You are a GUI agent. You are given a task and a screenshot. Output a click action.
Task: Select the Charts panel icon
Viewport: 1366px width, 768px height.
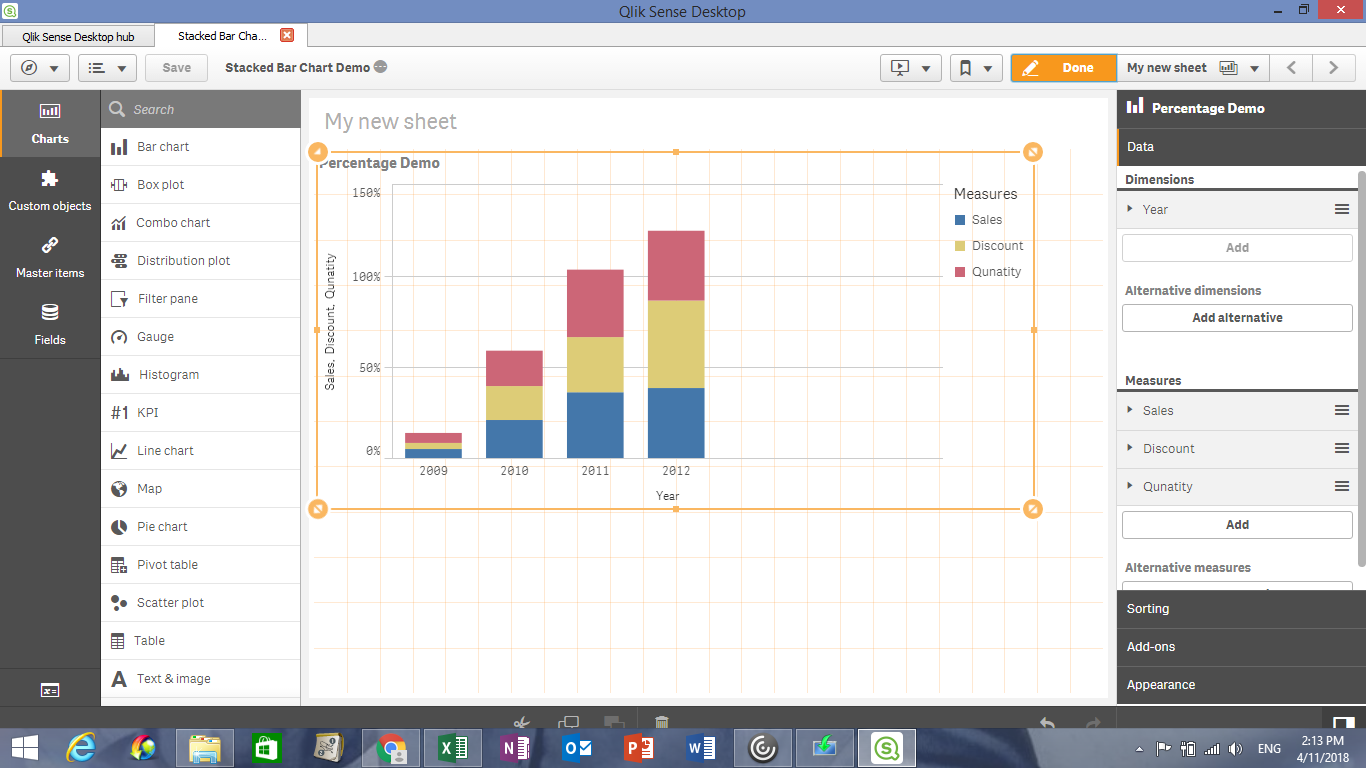coord(50,123)
